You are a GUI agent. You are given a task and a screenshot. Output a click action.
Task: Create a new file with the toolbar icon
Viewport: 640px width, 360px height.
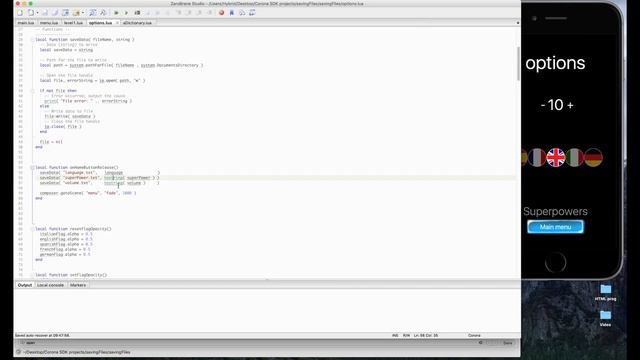[20, 13]
